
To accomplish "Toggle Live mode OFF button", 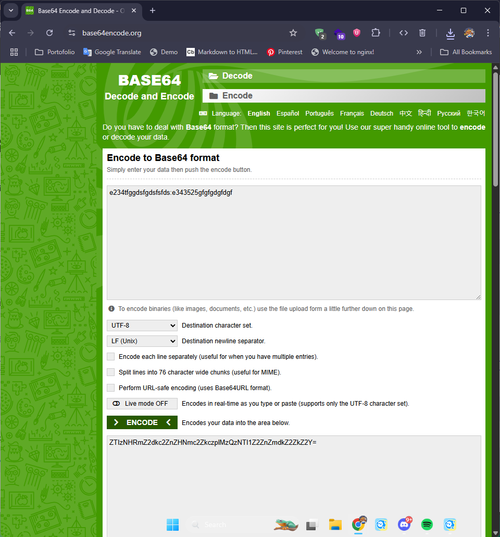I will click(142, 403).
